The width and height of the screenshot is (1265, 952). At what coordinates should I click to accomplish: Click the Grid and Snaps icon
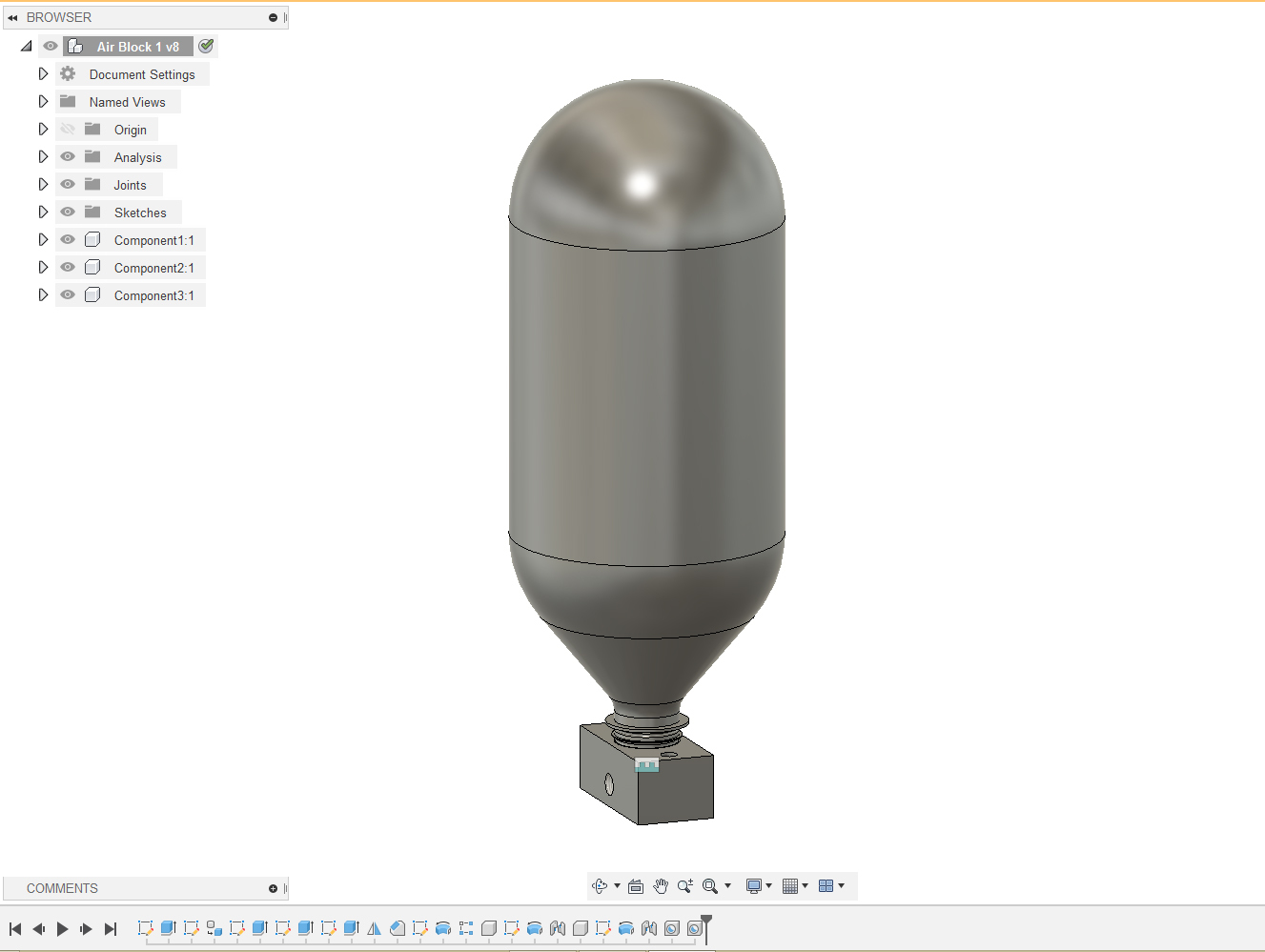pyautogui.click(x=790, y=886)
